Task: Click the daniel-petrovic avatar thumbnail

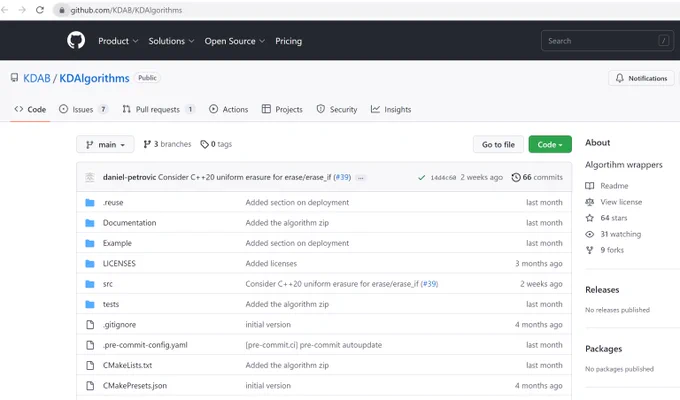Action: point(90,177)
